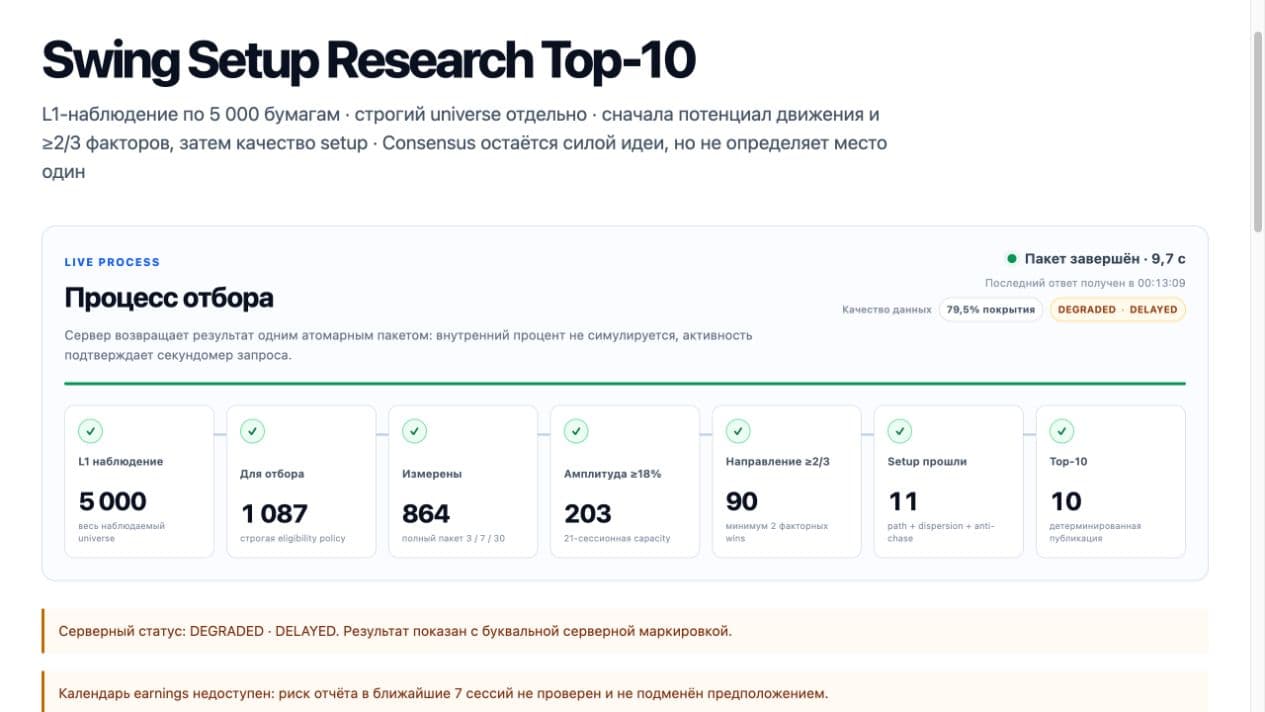Viewport: 1265px width, 712px height.
Task: Click the 90 value under Направление ≥2/3
Action: [x=742, y=501]
